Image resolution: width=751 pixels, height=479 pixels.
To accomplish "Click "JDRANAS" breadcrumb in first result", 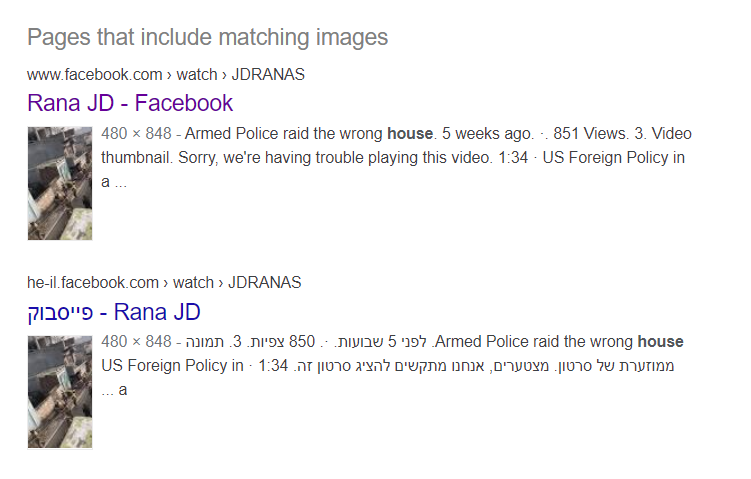I will tap(268, 75).
